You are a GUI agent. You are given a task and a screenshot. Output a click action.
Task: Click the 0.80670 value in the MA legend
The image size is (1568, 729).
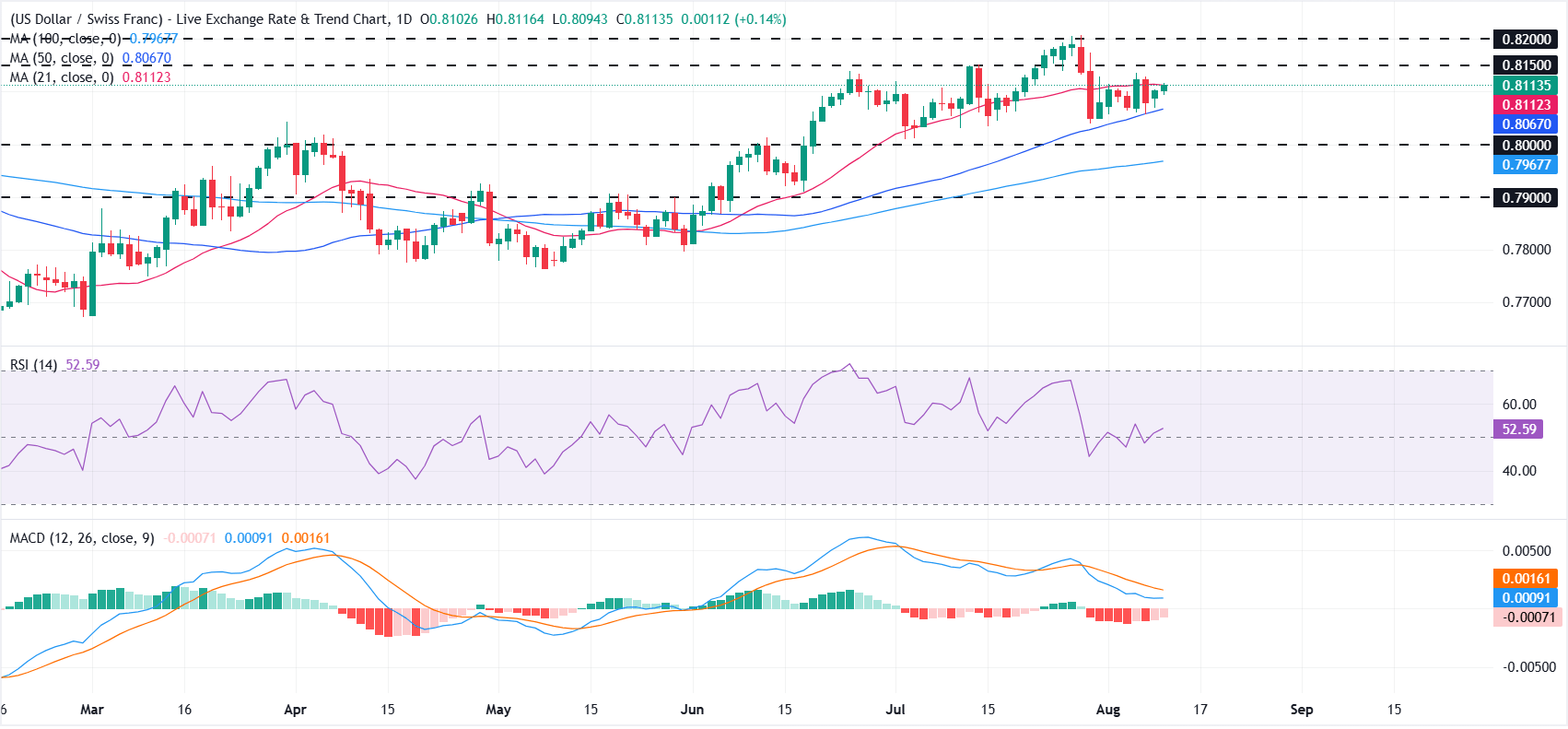point(146,58)
